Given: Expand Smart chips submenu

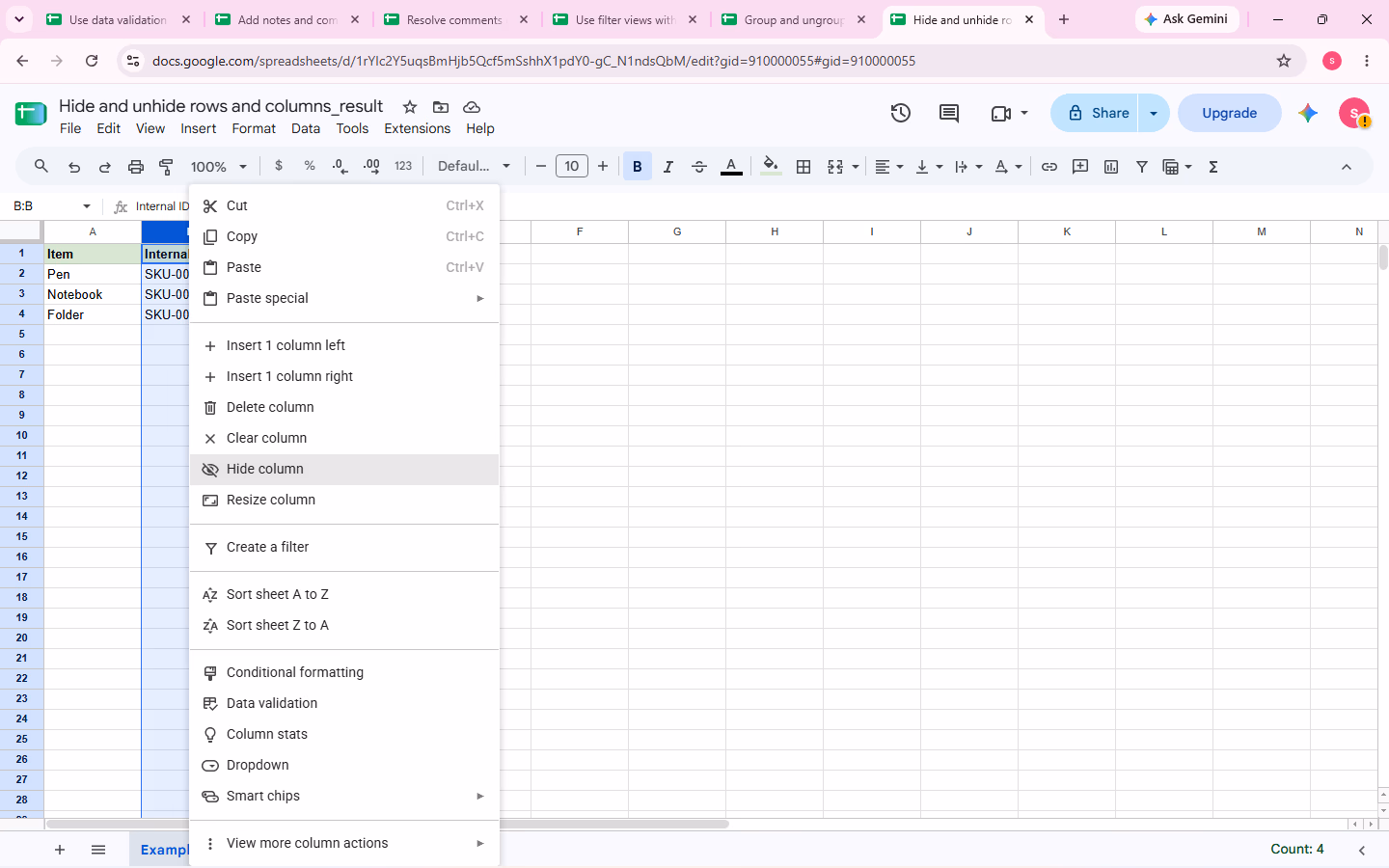Looking at the screenshot, I should pos(344,796).
